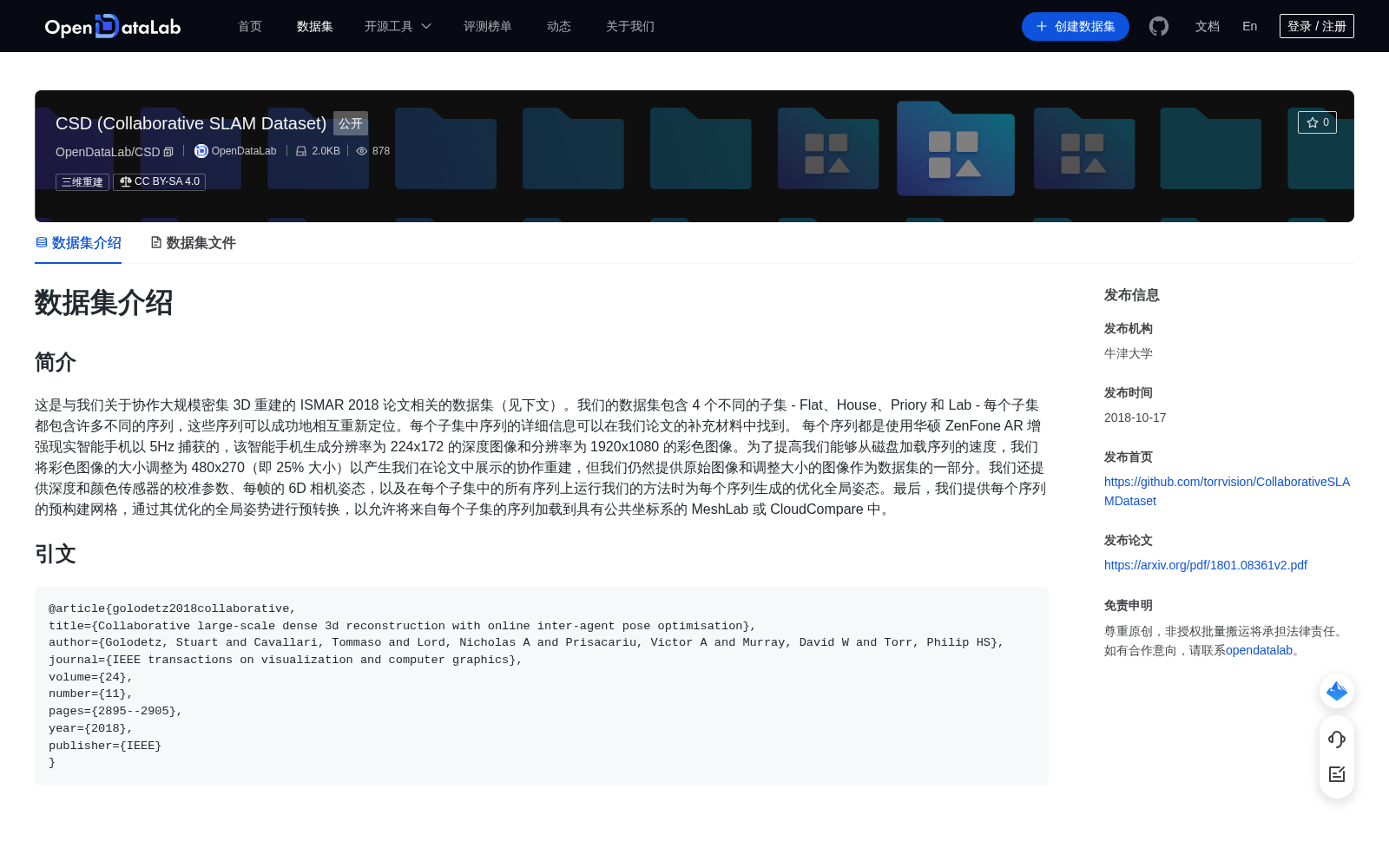Click the OpenDataLab logo
Viewport: 1389px width, 868px height.
tap(113, 27)
